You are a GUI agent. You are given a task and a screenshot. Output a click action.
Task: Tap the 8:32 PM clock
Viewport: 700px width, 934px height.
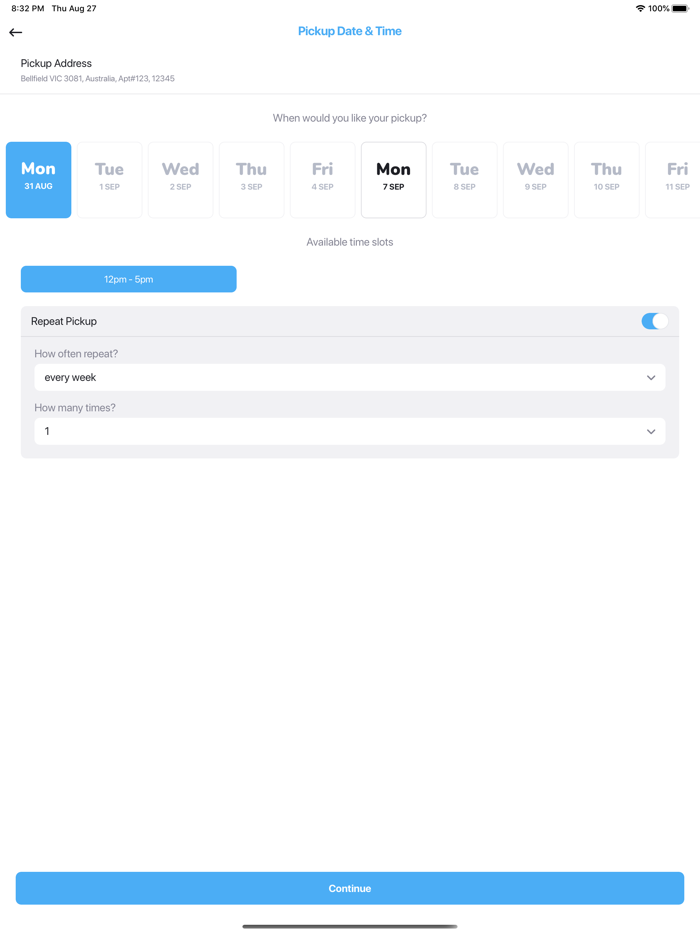27,8
